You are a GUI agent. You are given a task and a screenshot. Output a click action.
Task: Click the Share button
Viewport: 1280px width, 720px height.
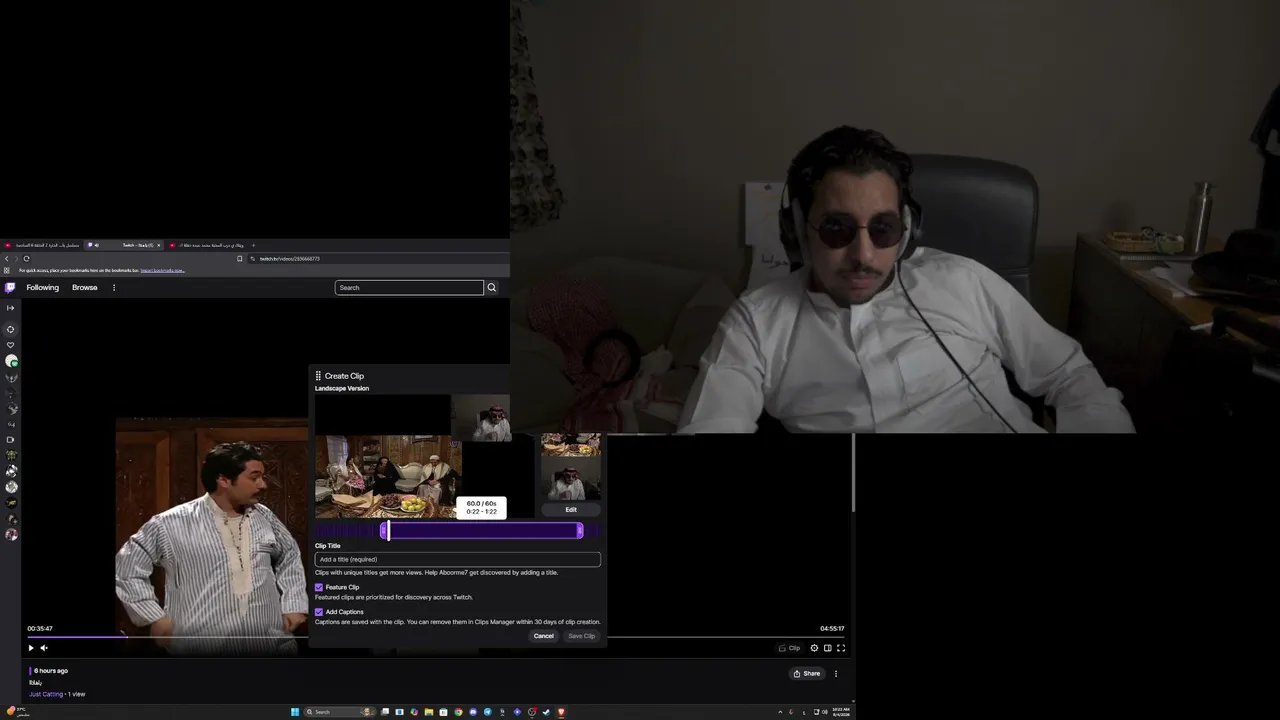[806, 674]
